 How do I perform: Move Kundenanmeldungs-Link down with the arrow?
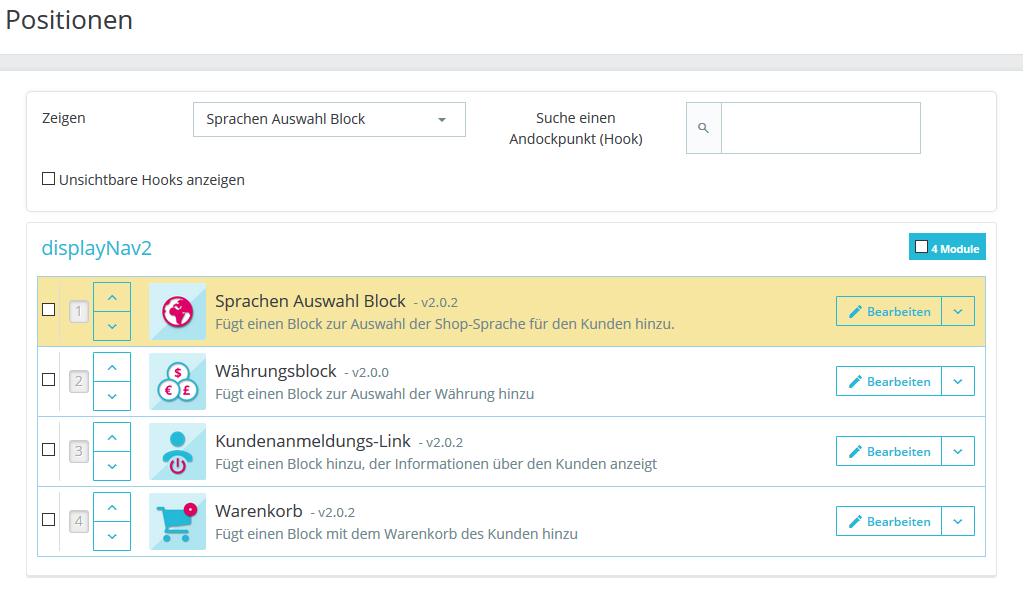tap(112, 466)
